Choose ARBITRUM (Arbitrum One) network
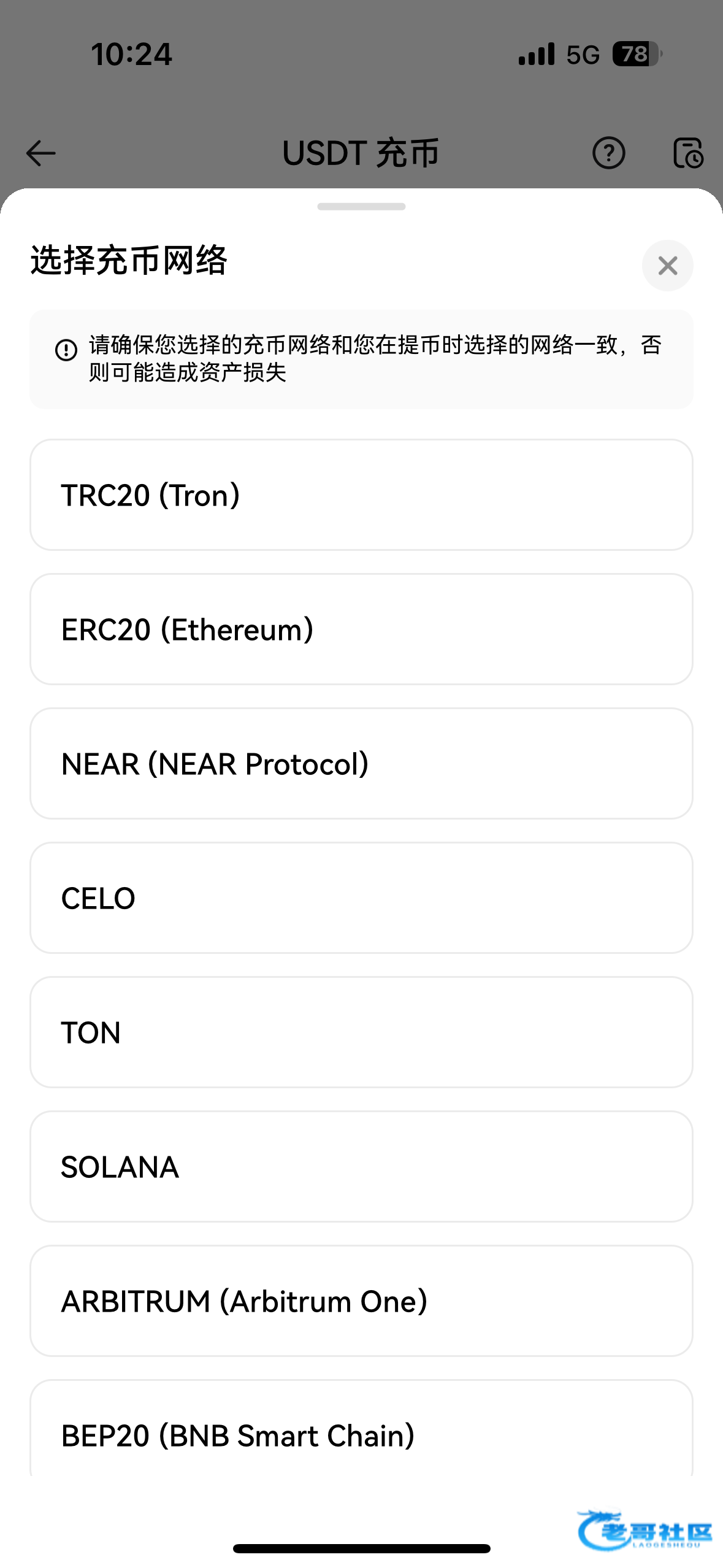The width and height of the screenshot is (723, 1568). (x=361, y=1301)
